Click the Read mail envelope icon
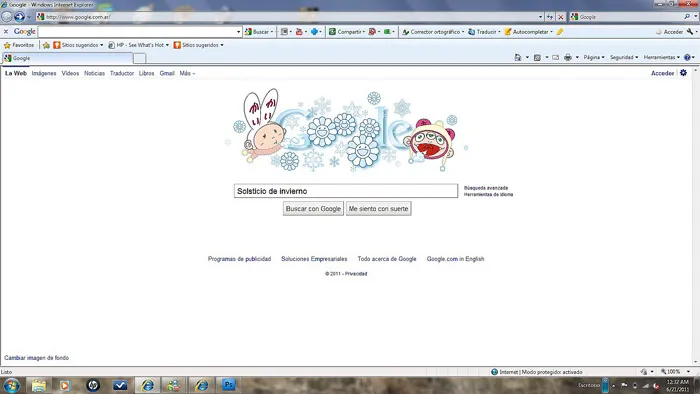The width and height of the screenshot is (700, 394). coord(555,57)
